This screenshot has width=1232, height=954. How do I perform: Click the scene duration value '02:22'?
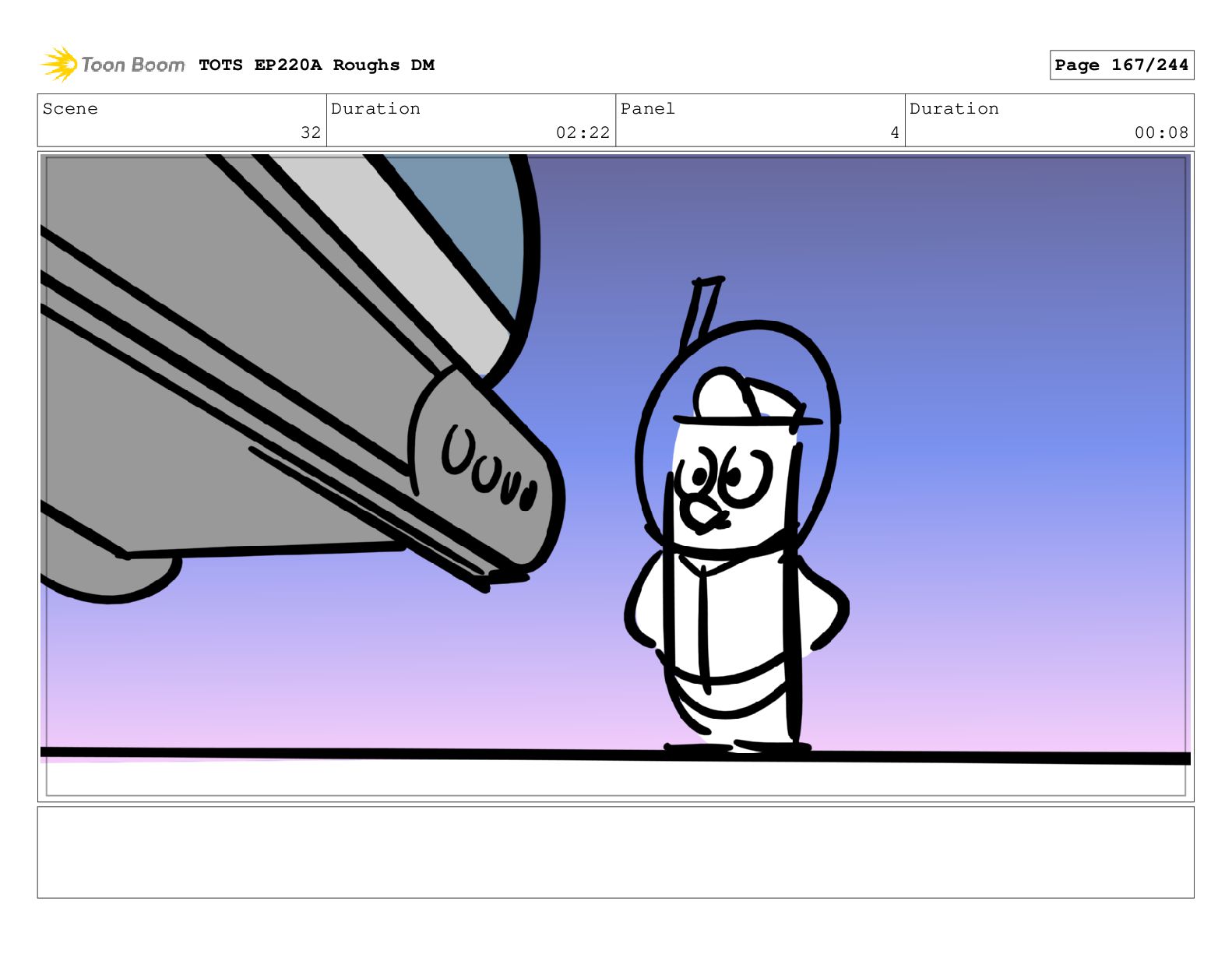pyautogui.click(x=583, y=132)
